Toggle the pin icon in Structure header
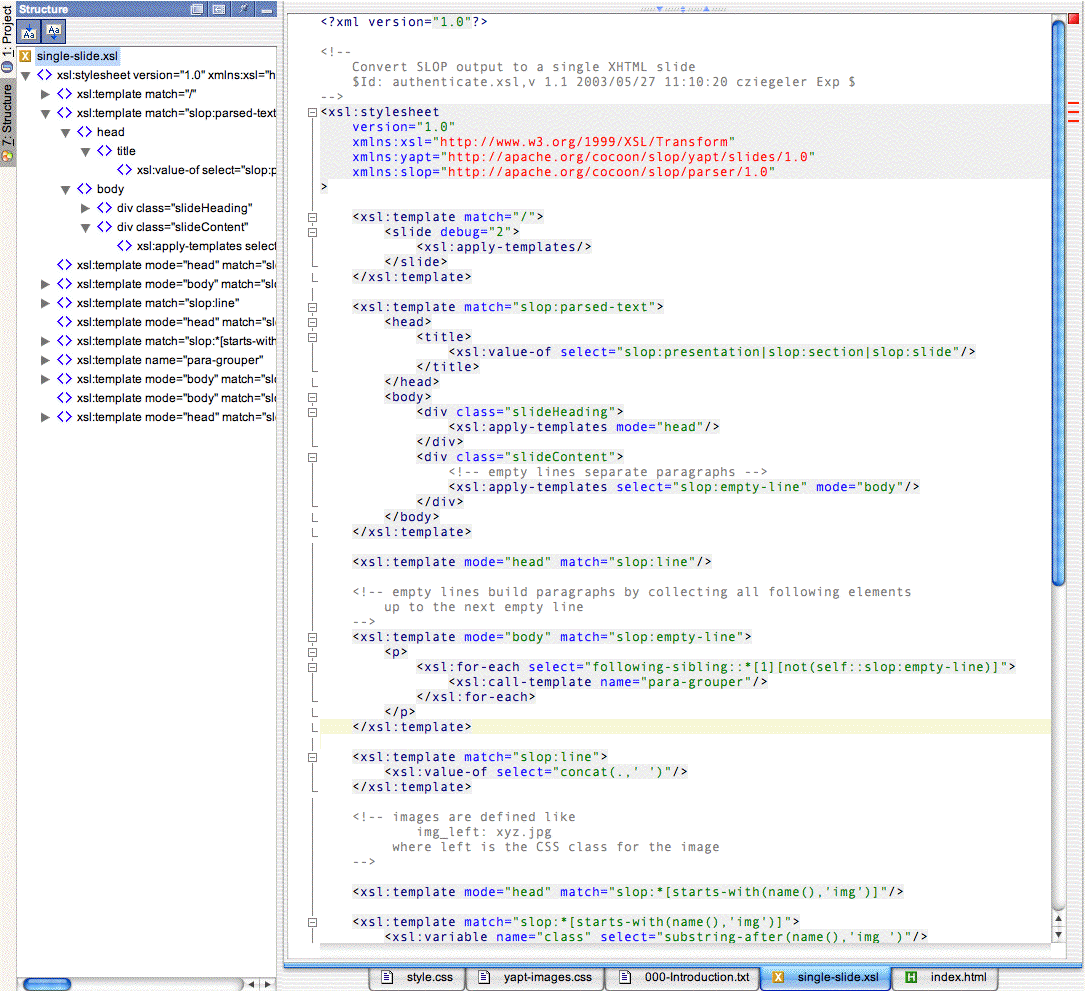 coord(243,9)
